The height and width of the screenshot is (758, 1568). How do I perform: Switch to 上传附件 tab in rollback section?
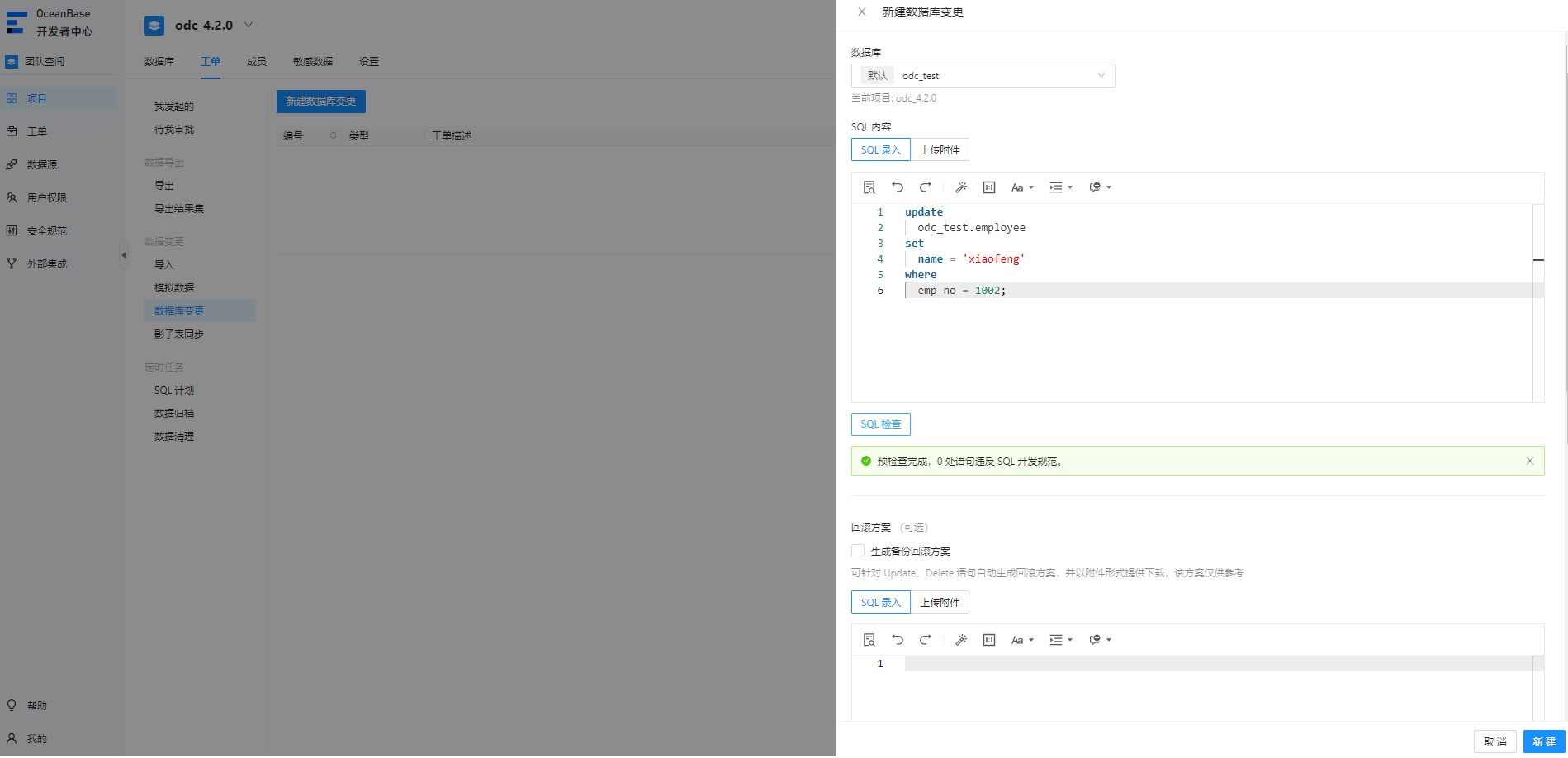click(x=940, y=602)
